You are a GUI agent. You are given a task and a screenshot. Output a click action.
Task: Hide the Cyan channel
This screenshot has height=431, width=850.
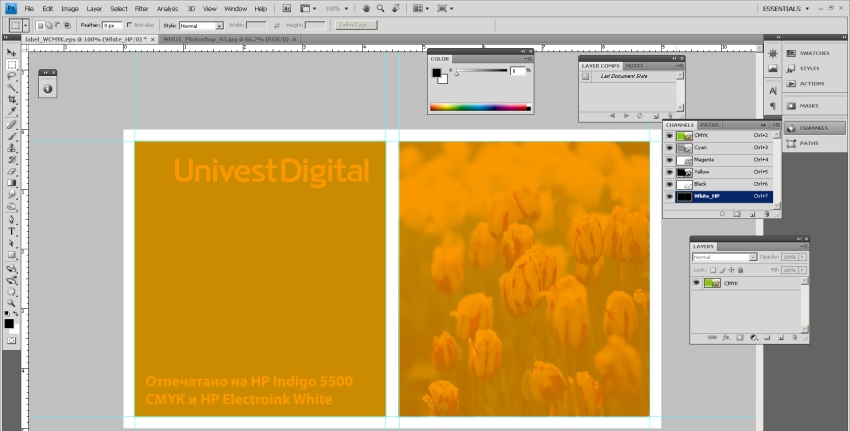pos(669,147)
